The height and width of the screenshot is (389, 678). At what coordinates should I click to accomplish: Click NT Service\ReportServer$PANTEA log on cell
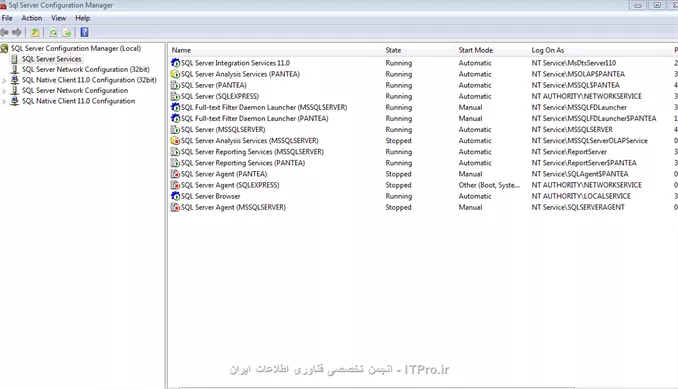(x=584, y=163)
